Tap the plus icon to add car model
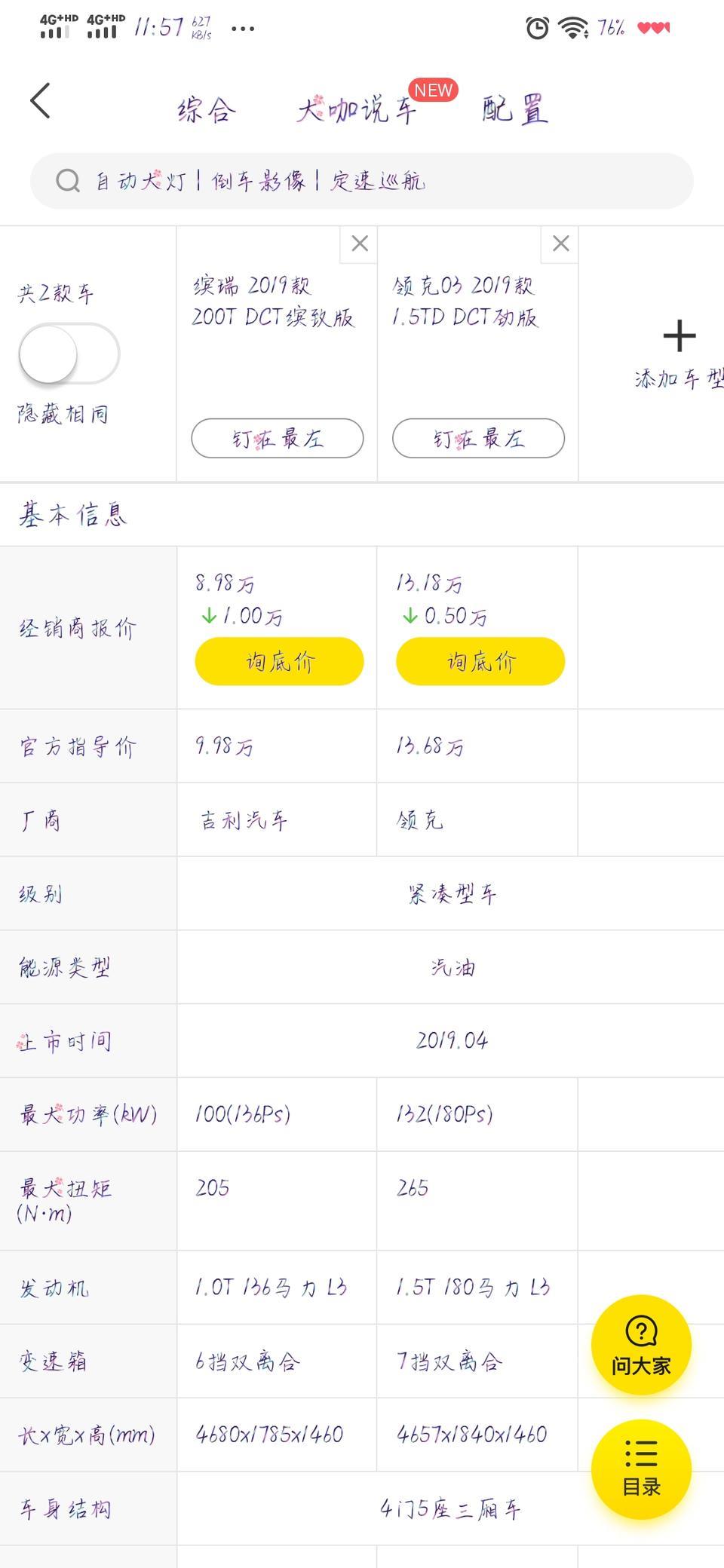724x1568 pixels. pos(679,336)
